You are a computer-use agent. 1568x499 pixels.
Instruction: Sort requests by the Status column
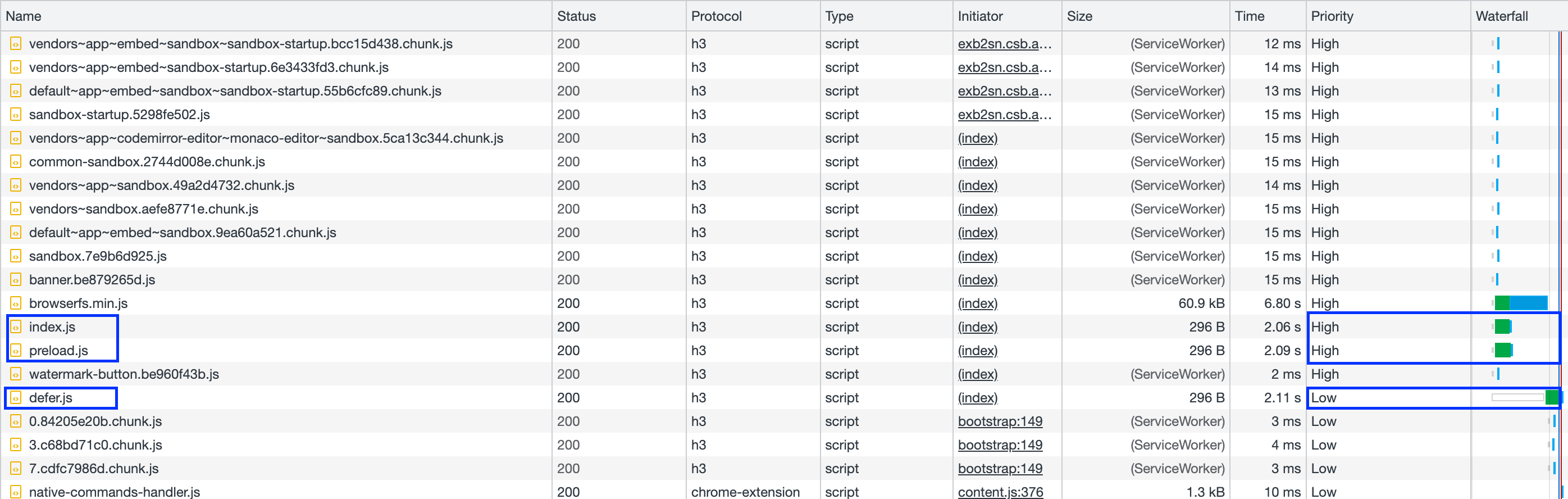pyautogui.click(x=576, y=16)
